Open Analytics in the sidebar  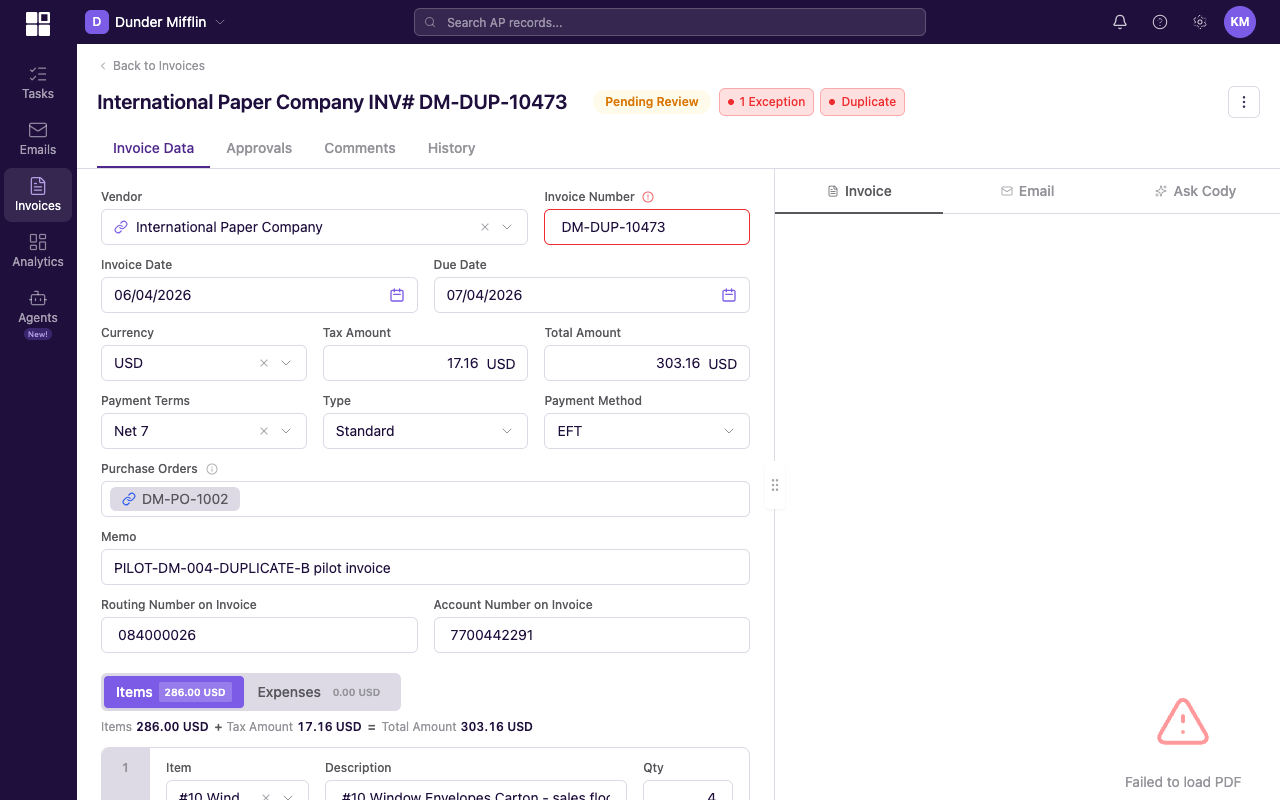click(x=38, y=251)
